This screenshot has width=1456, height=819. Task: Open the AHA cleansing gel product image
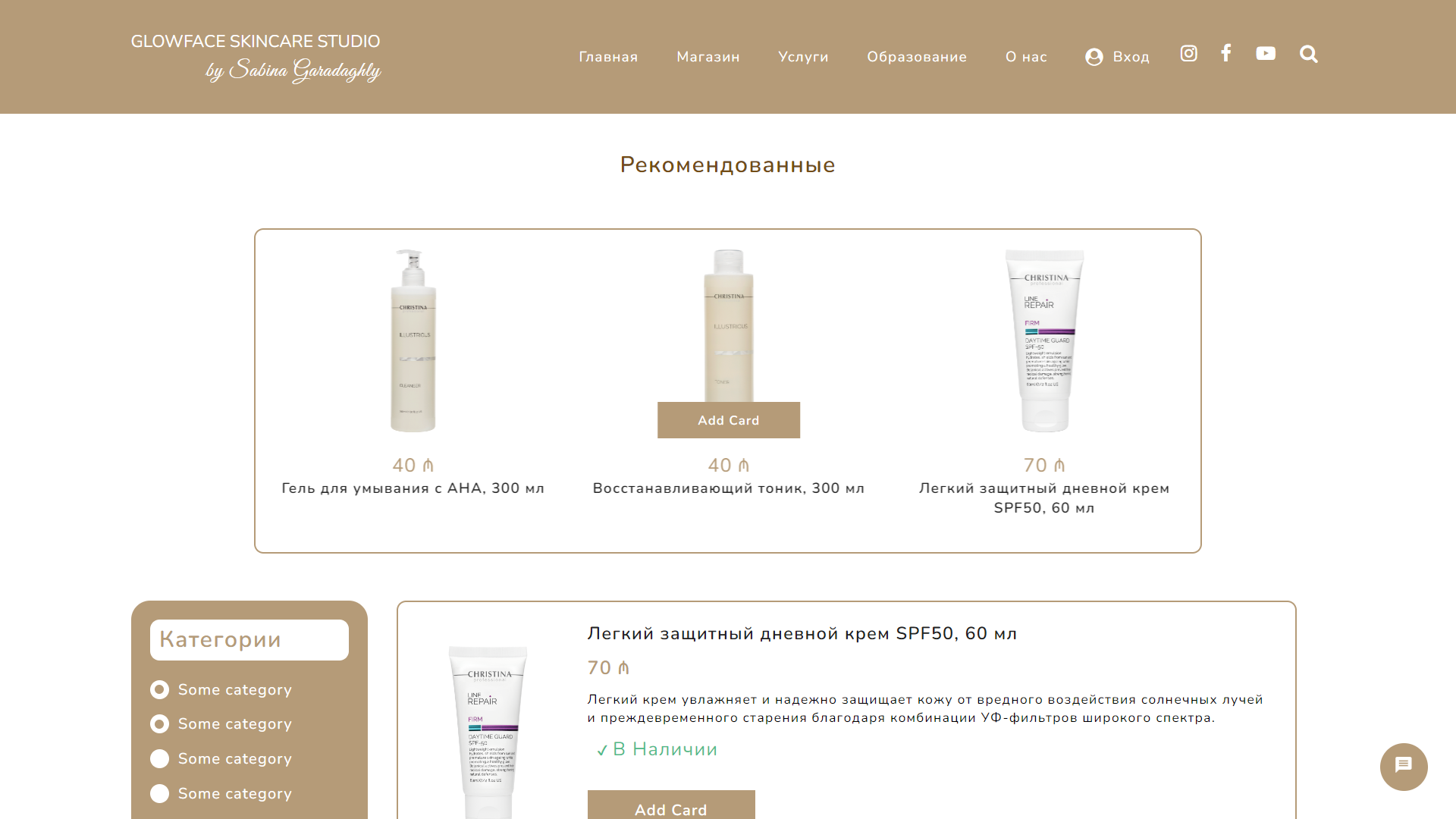[413, 341]
